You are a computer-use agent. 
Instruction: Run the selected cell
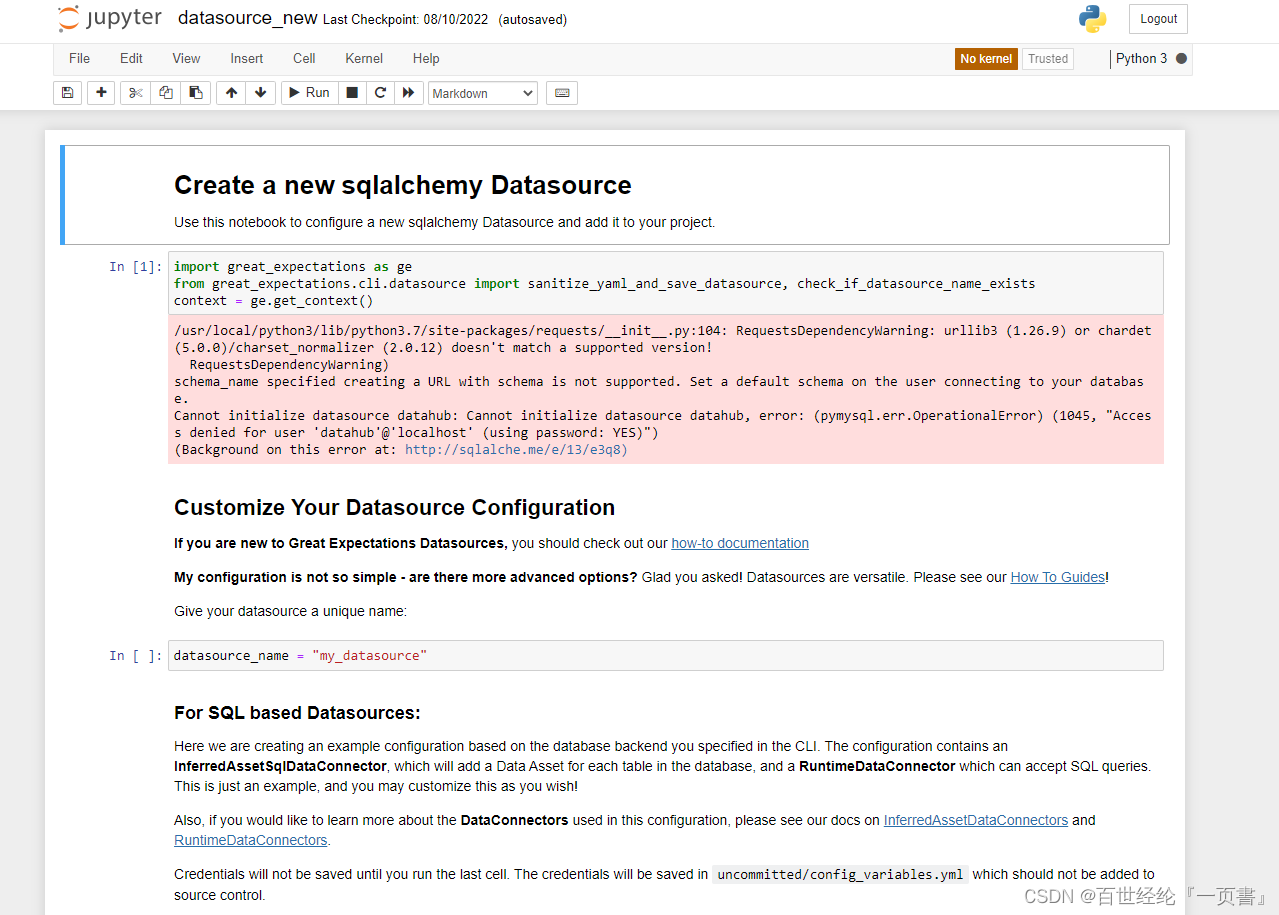310,93
